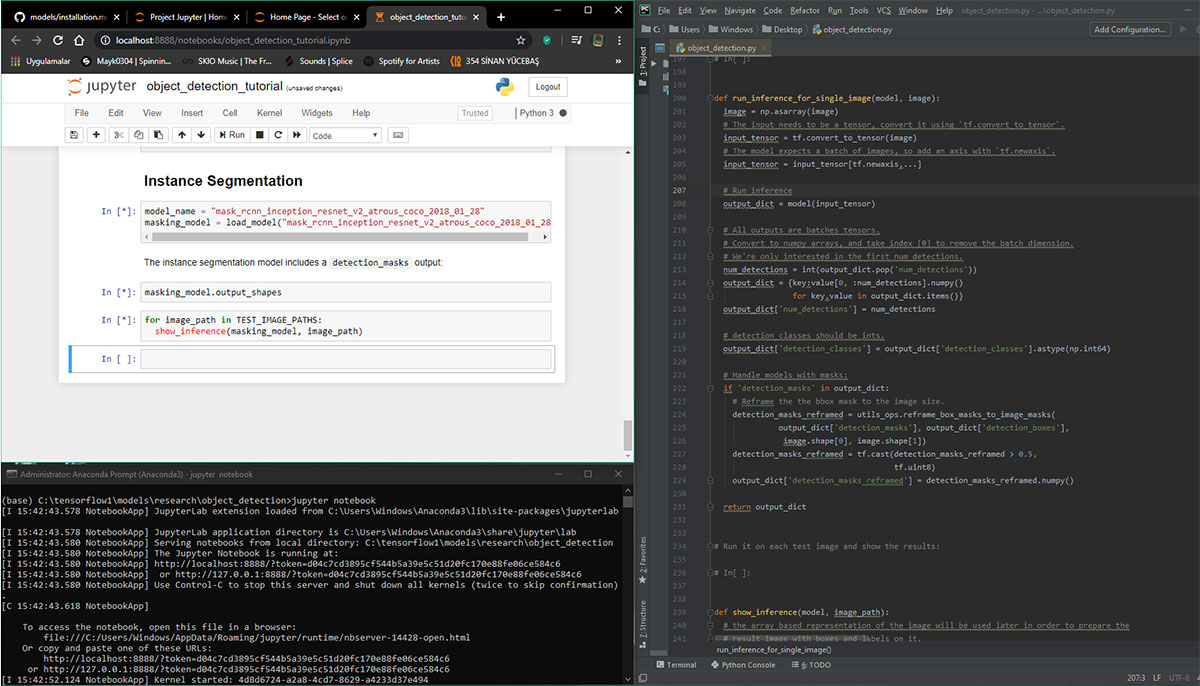Open Jupyter Cell menu
This screenshot has height=686, width=1200.
(x=230, y=113)
